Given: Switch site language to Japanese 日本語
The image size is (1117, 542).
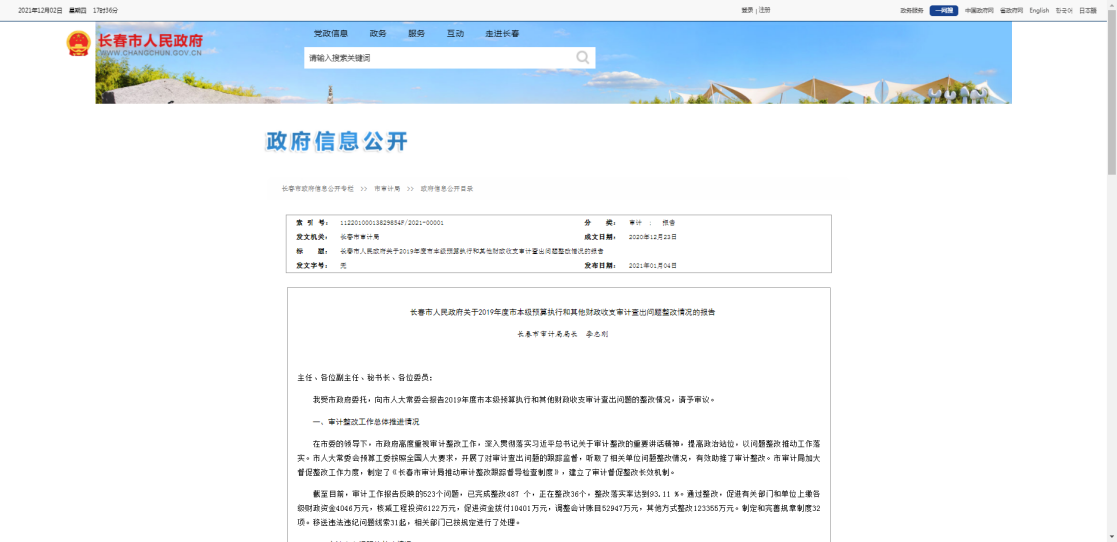Looking at the screenshot, I should pyautogui.click(x=1088, y=10).
